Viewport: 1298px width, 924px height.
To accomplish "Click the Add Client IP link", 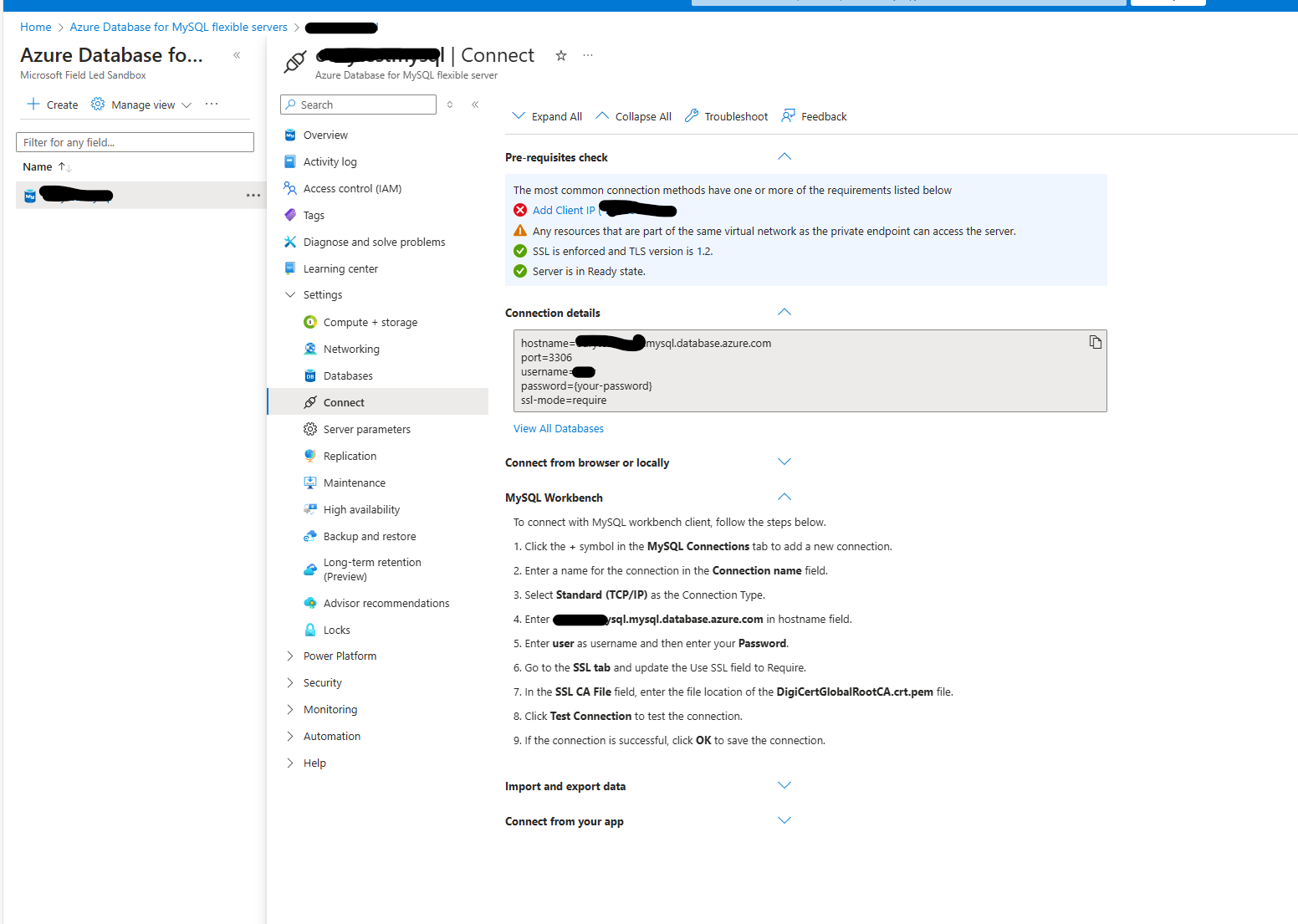I will coord(564,211).
